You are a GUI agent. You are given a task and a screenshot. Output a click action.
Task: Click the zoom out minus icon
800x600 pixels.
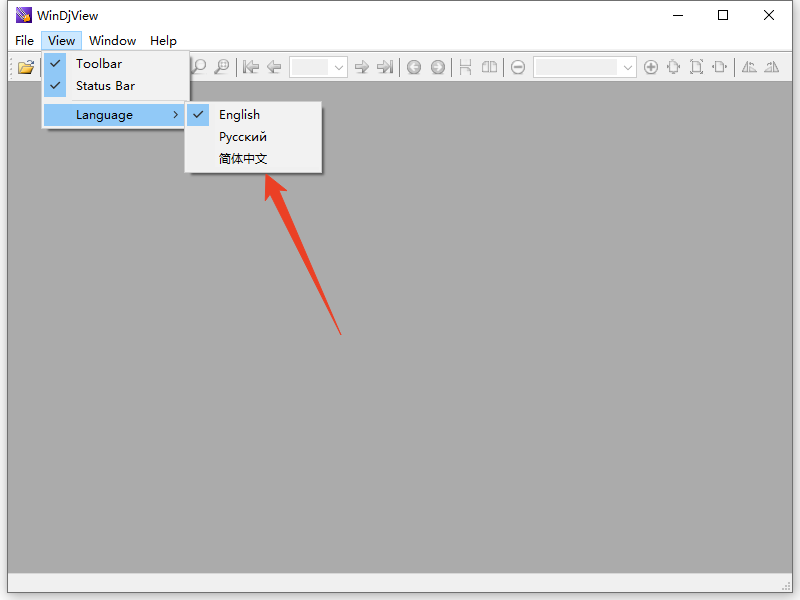518,67
